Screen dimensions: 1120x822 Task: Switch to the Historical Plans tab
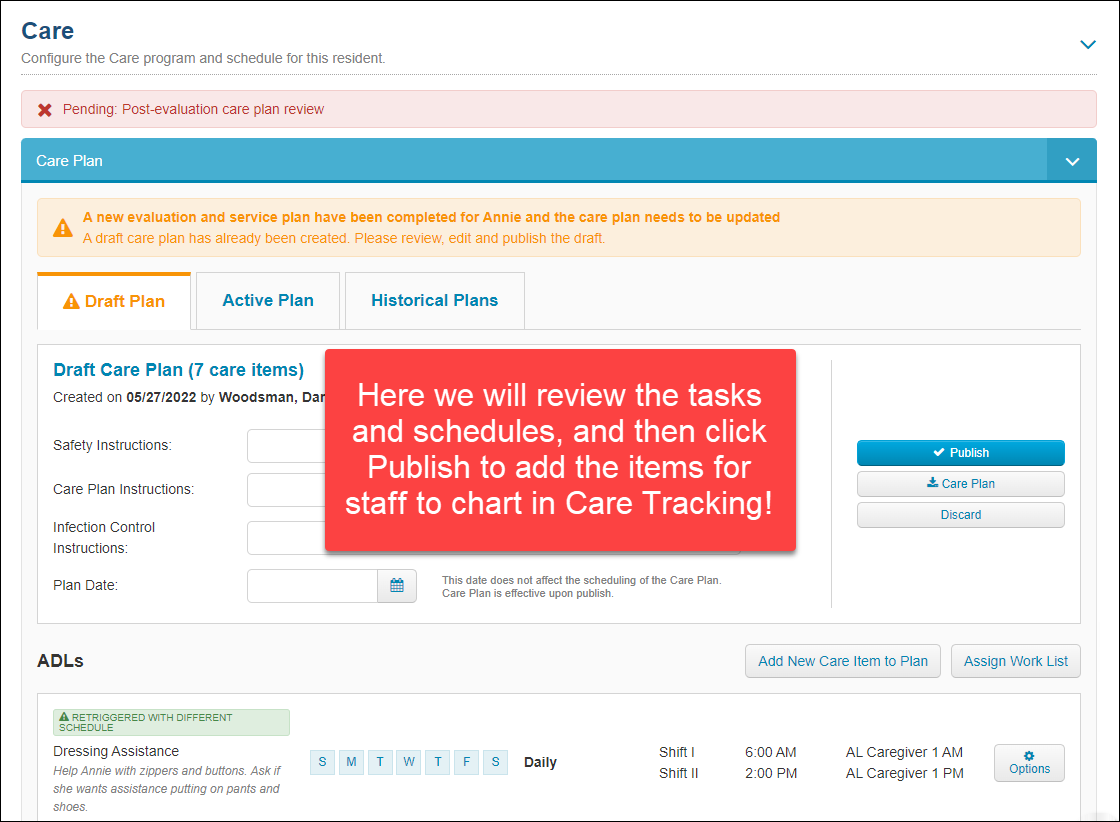pyautogui.click(x=434, y=301)
